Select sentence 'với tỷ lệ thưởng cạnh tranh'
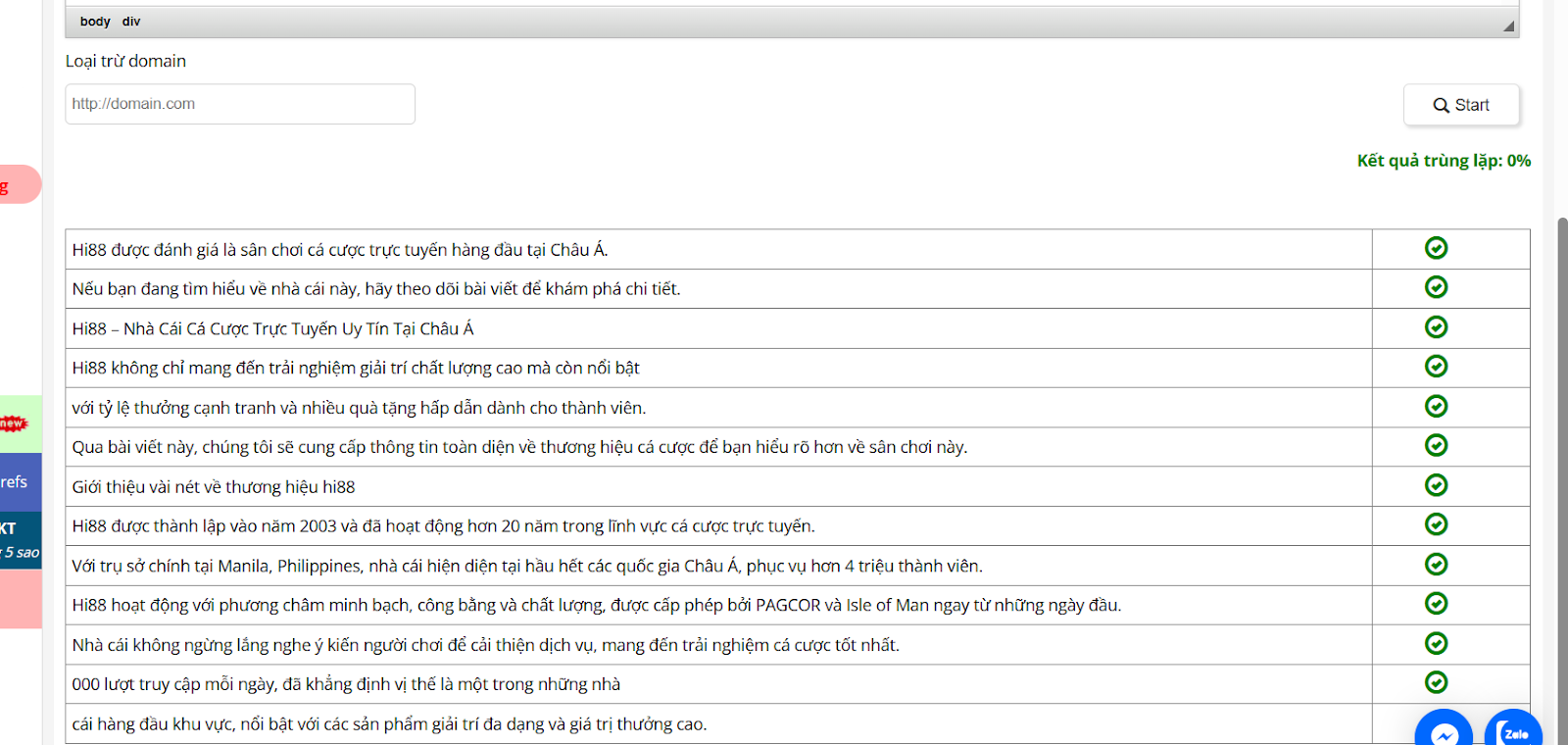 click(359, 408)
